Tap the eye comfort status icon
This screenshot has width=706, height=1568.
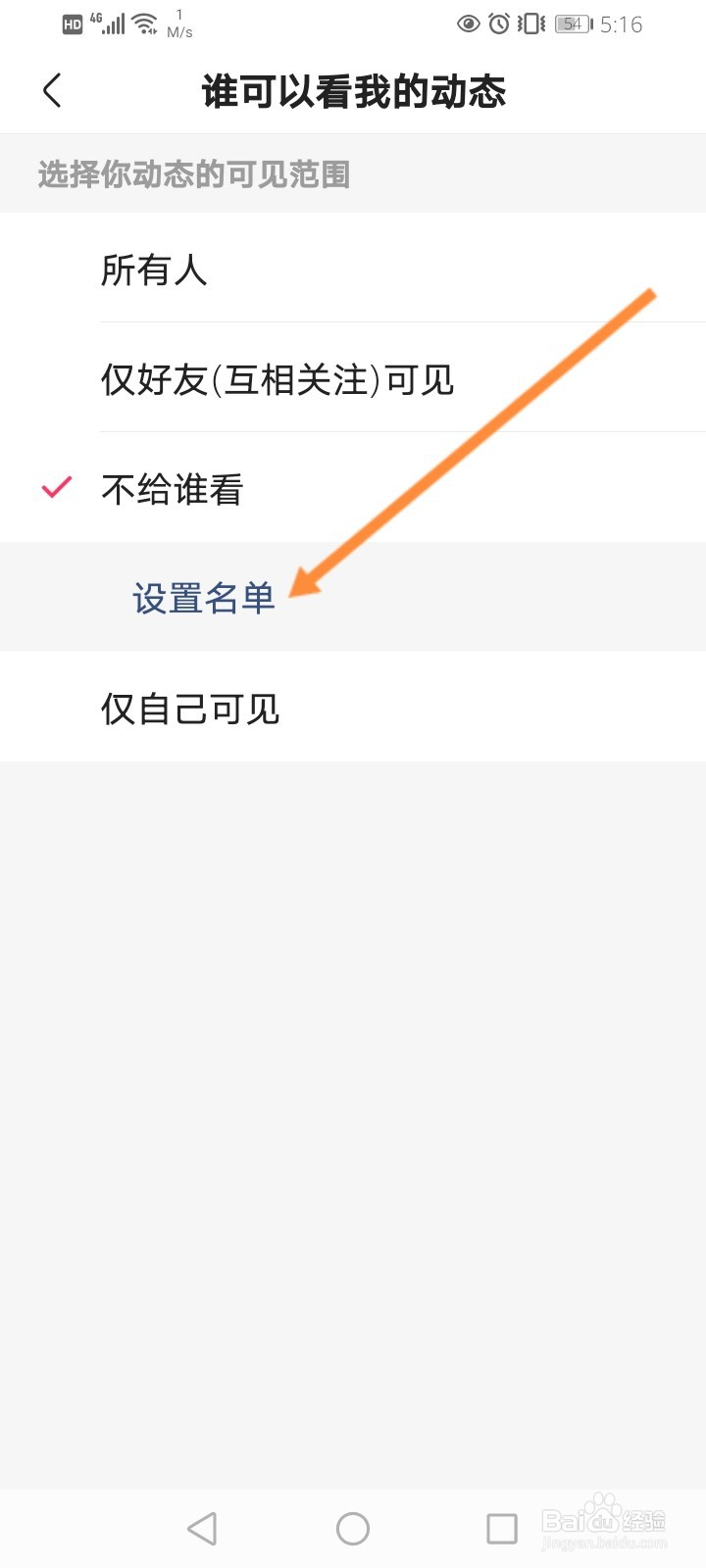[x=469, y=24]
